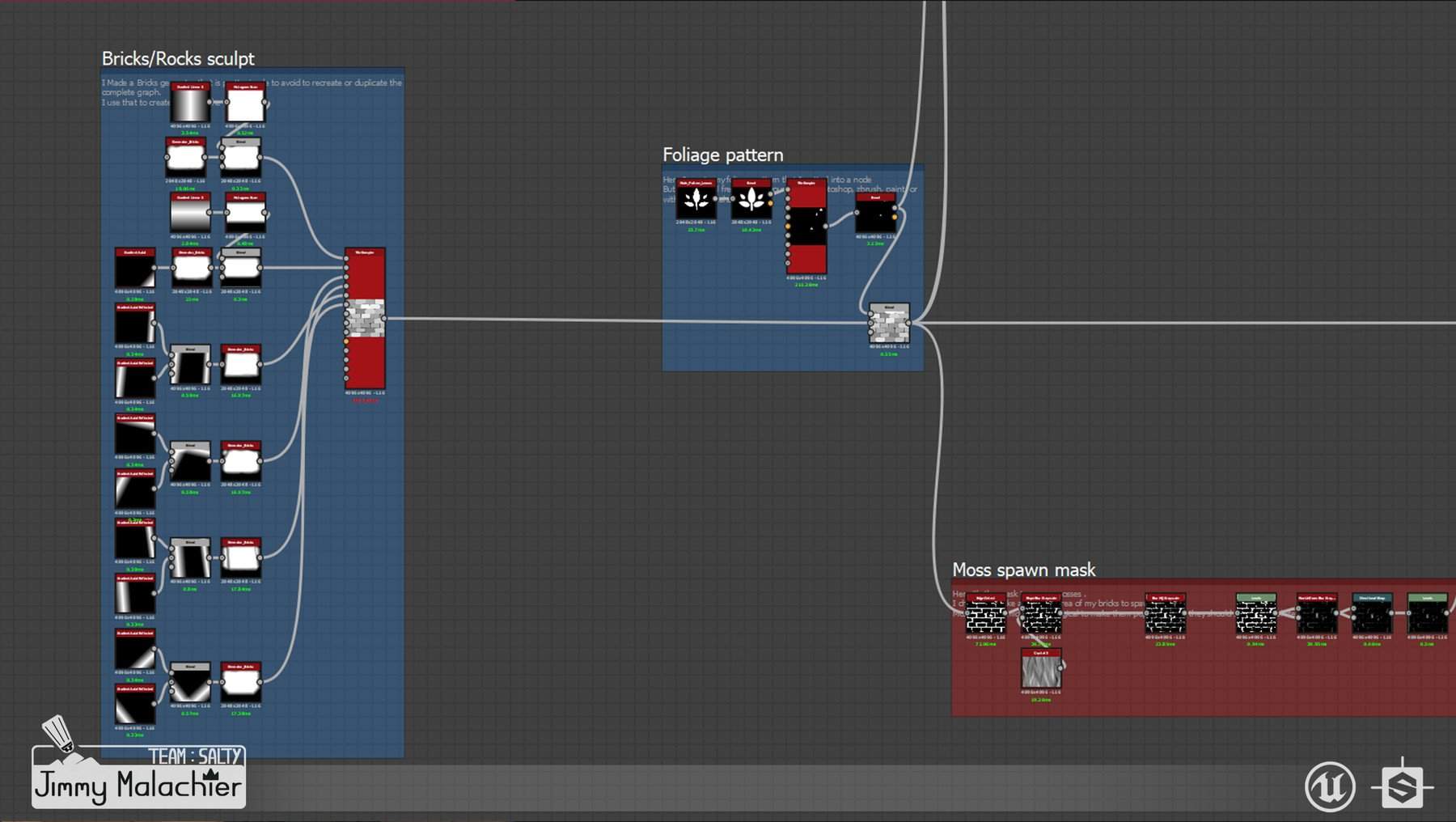Select the teal Directional Warp node in the Moss frame
The image size is (1456, 822).
pyautogui.click(x=1372, y=613)
